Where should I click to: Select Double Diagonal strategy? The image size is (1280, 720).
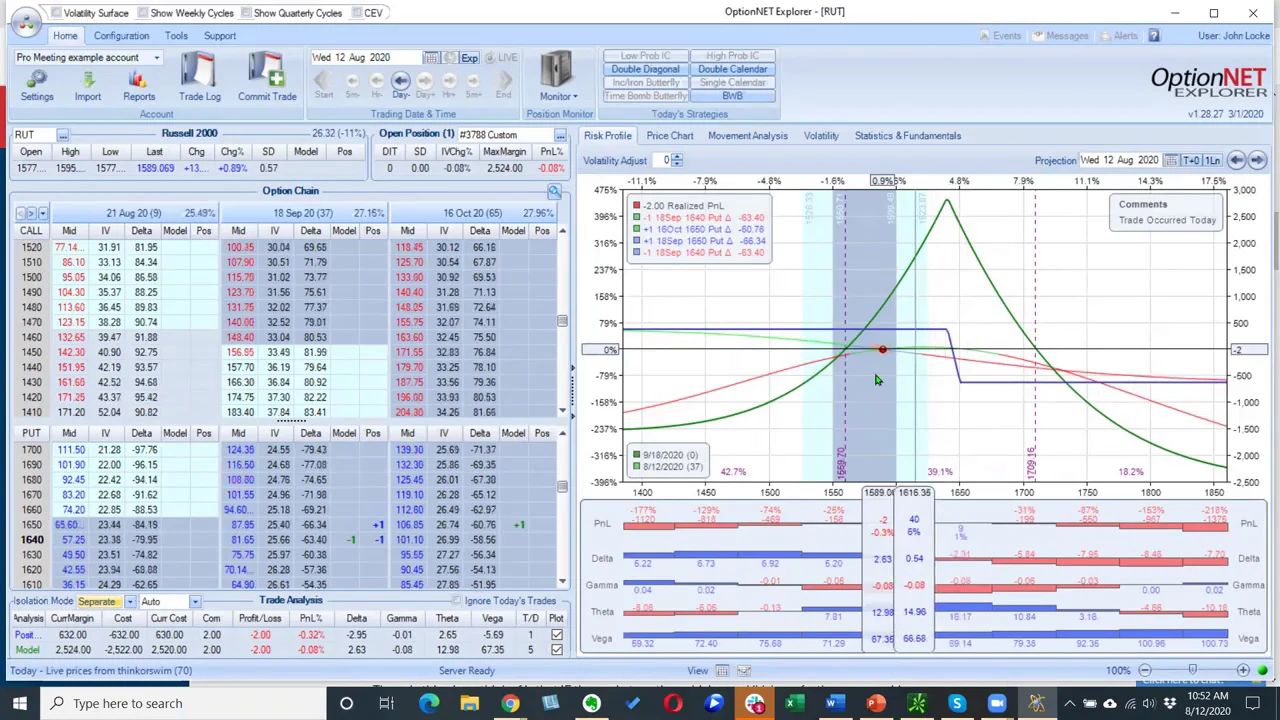[645, 69]
